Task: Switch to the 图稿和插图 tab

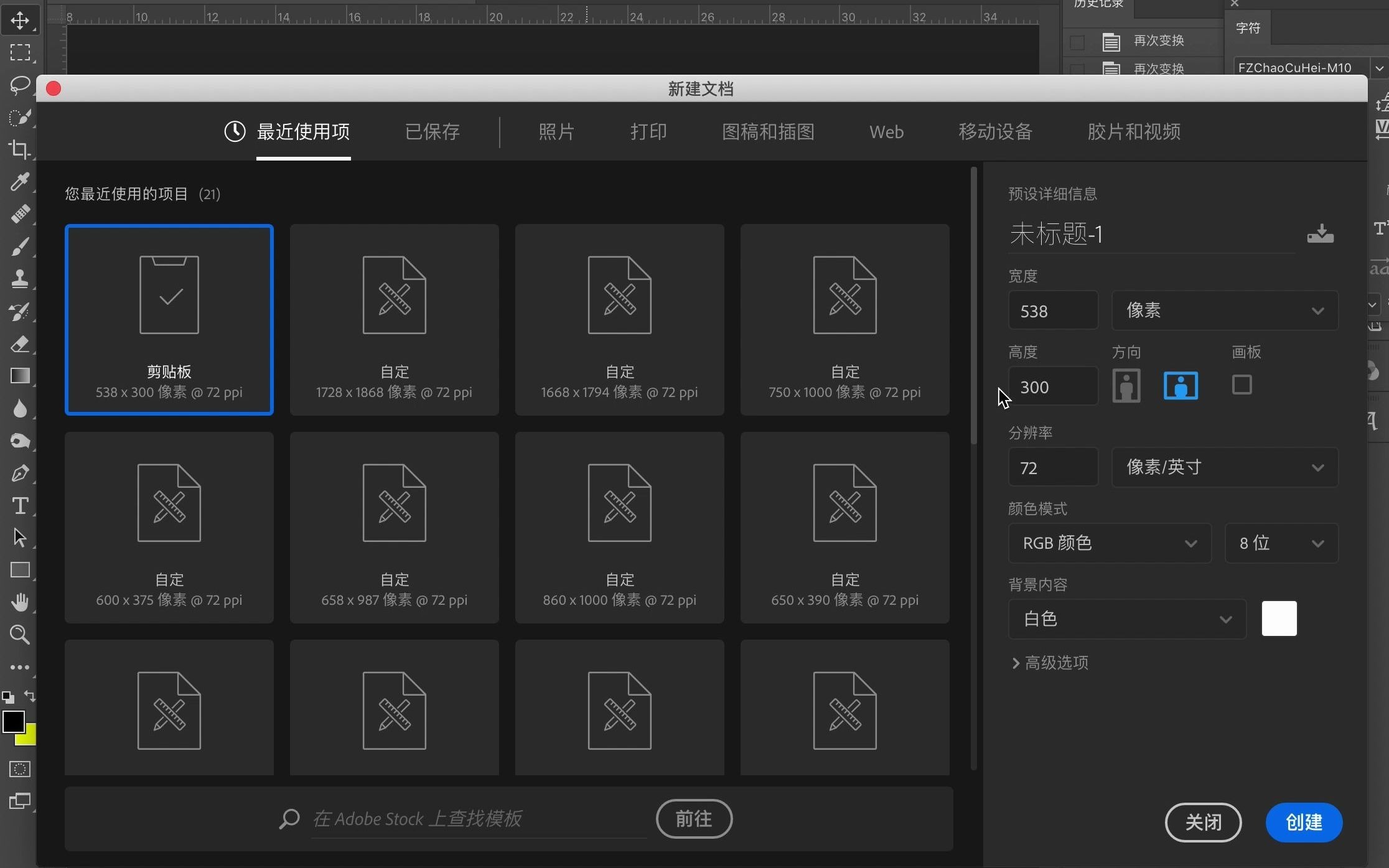Action: click(x=768, y=131)
